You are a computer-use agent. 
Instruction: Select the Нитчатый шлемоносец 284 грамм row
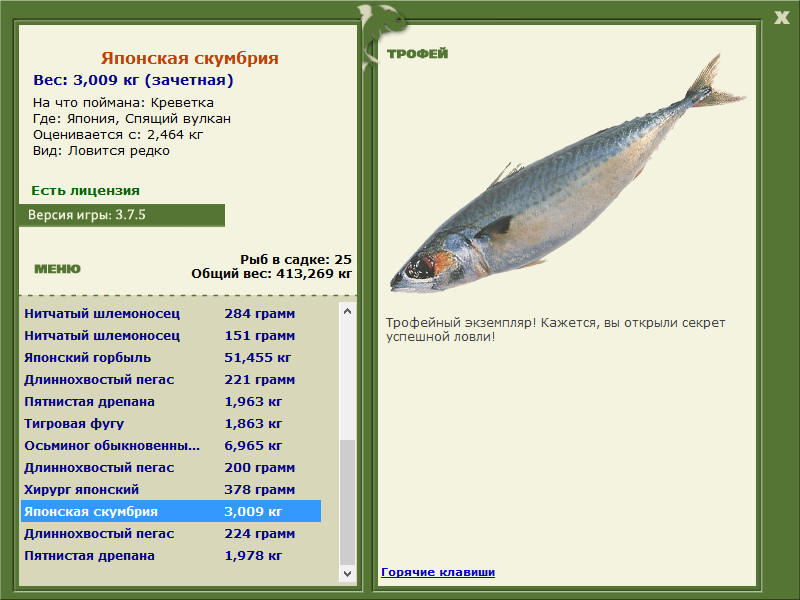(x=171, y=313)
